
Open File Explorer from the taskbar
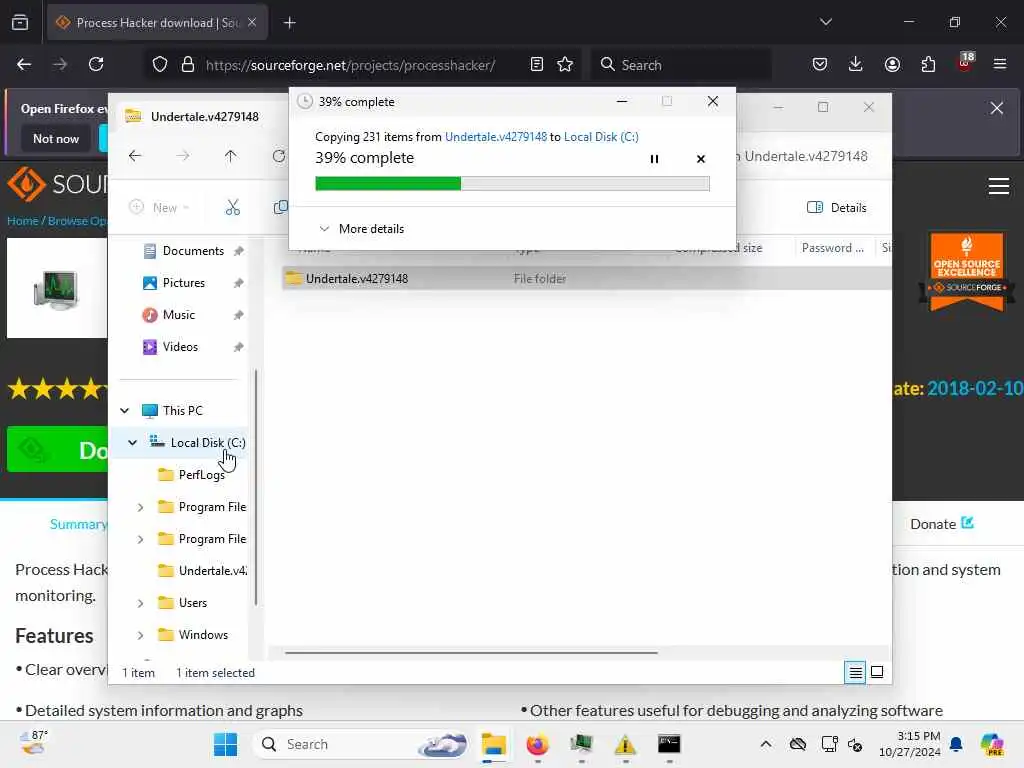click(x=494, y=744)
